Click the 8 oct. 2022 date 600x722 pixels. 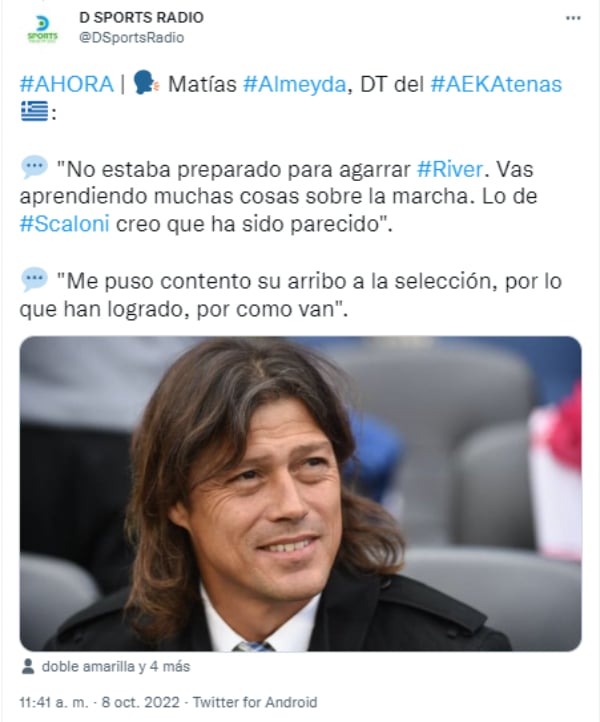coord(140,702)
